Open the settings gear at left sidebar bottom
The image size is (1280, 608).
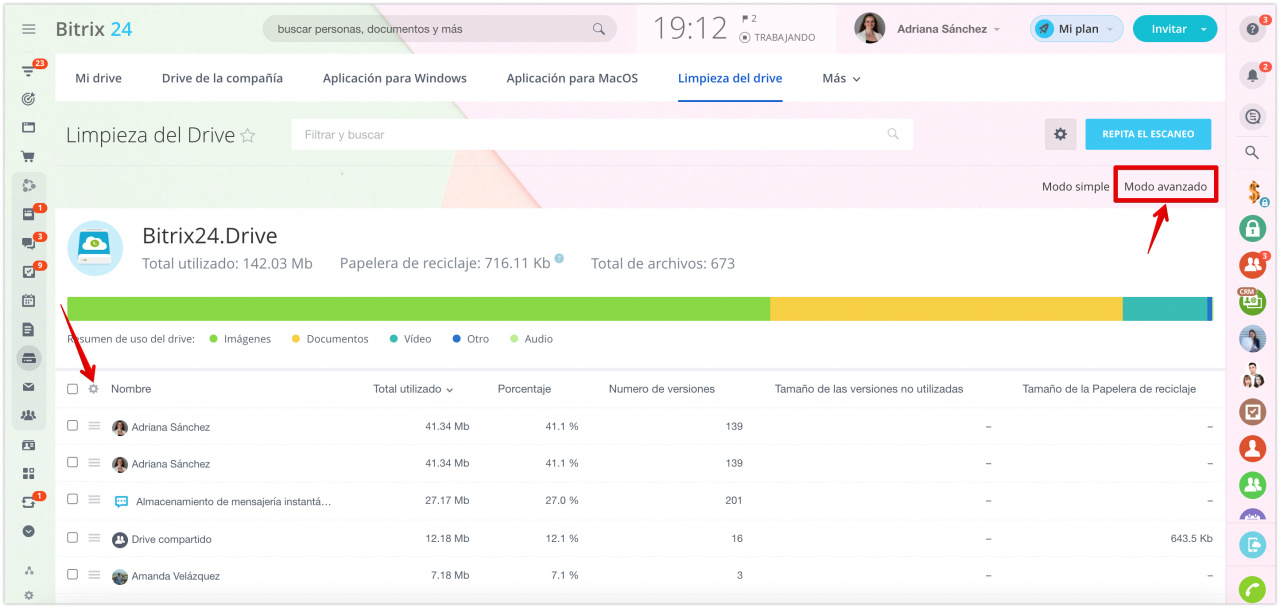[29, 596]
